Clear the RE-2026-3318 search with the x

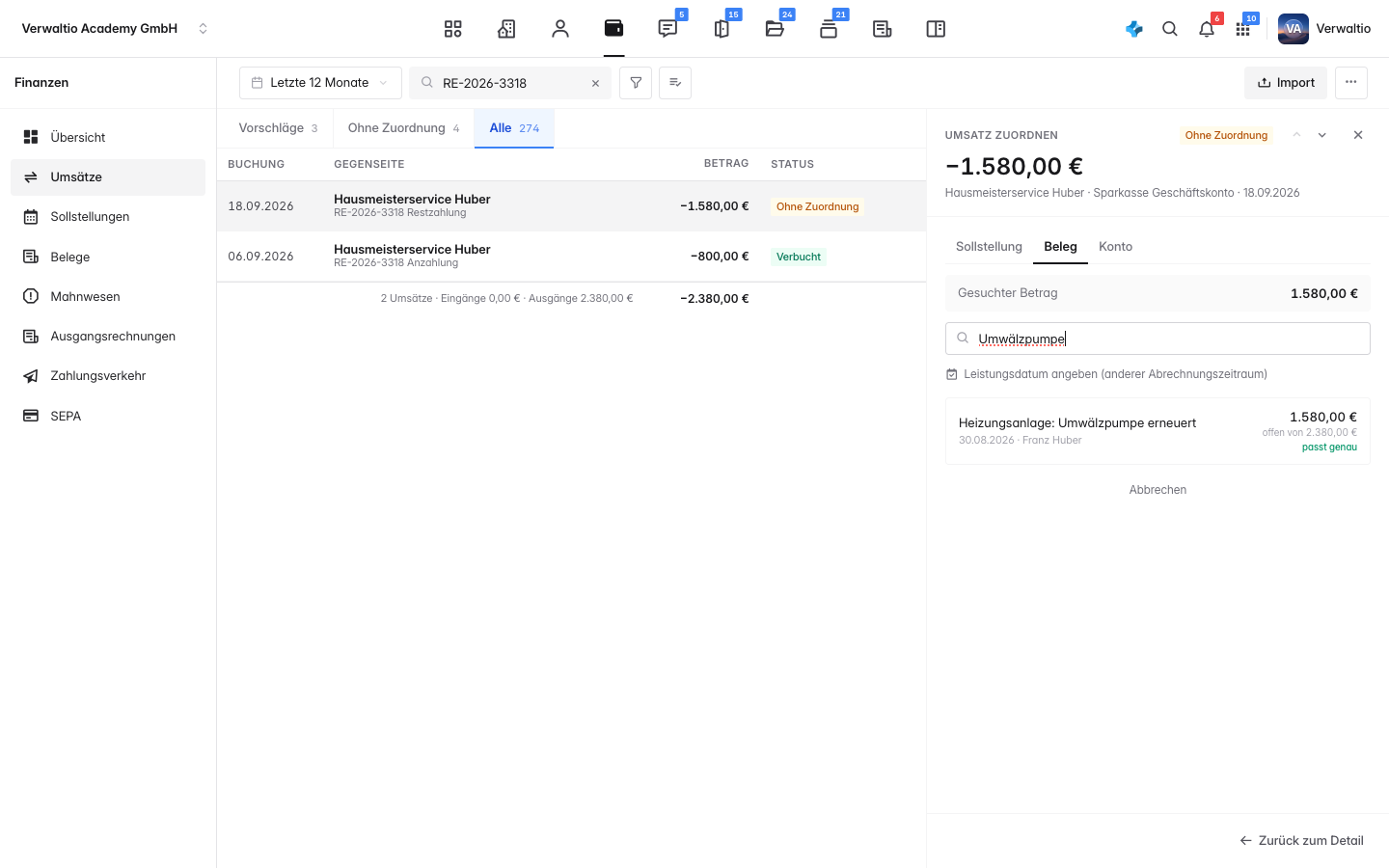[x=595, y=83]
